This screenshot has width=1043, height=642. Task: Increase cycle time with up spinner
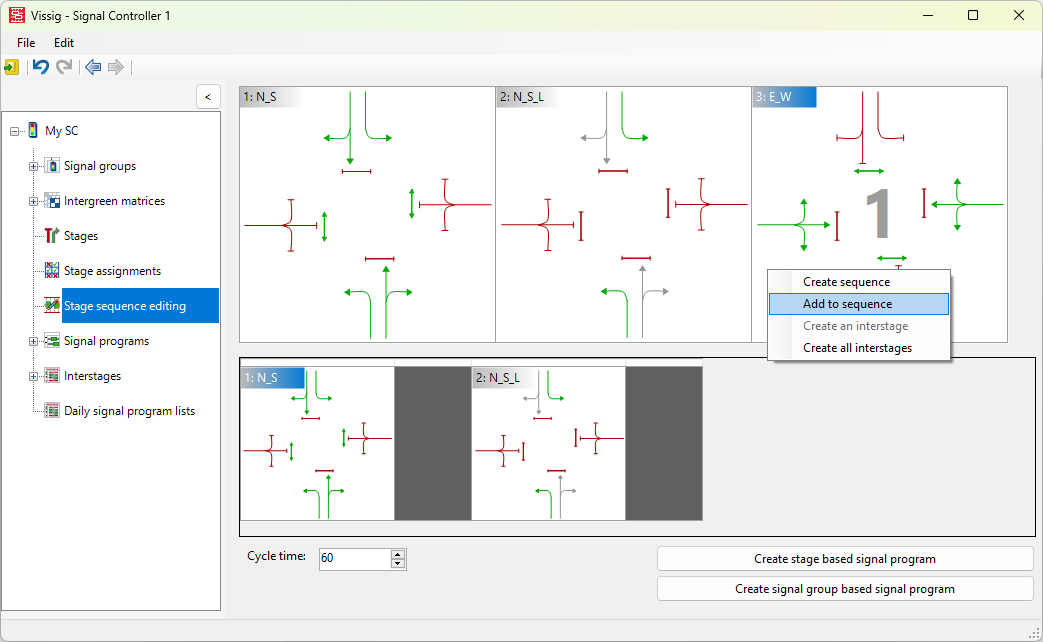pyautogui.click(x=398, y=554)
